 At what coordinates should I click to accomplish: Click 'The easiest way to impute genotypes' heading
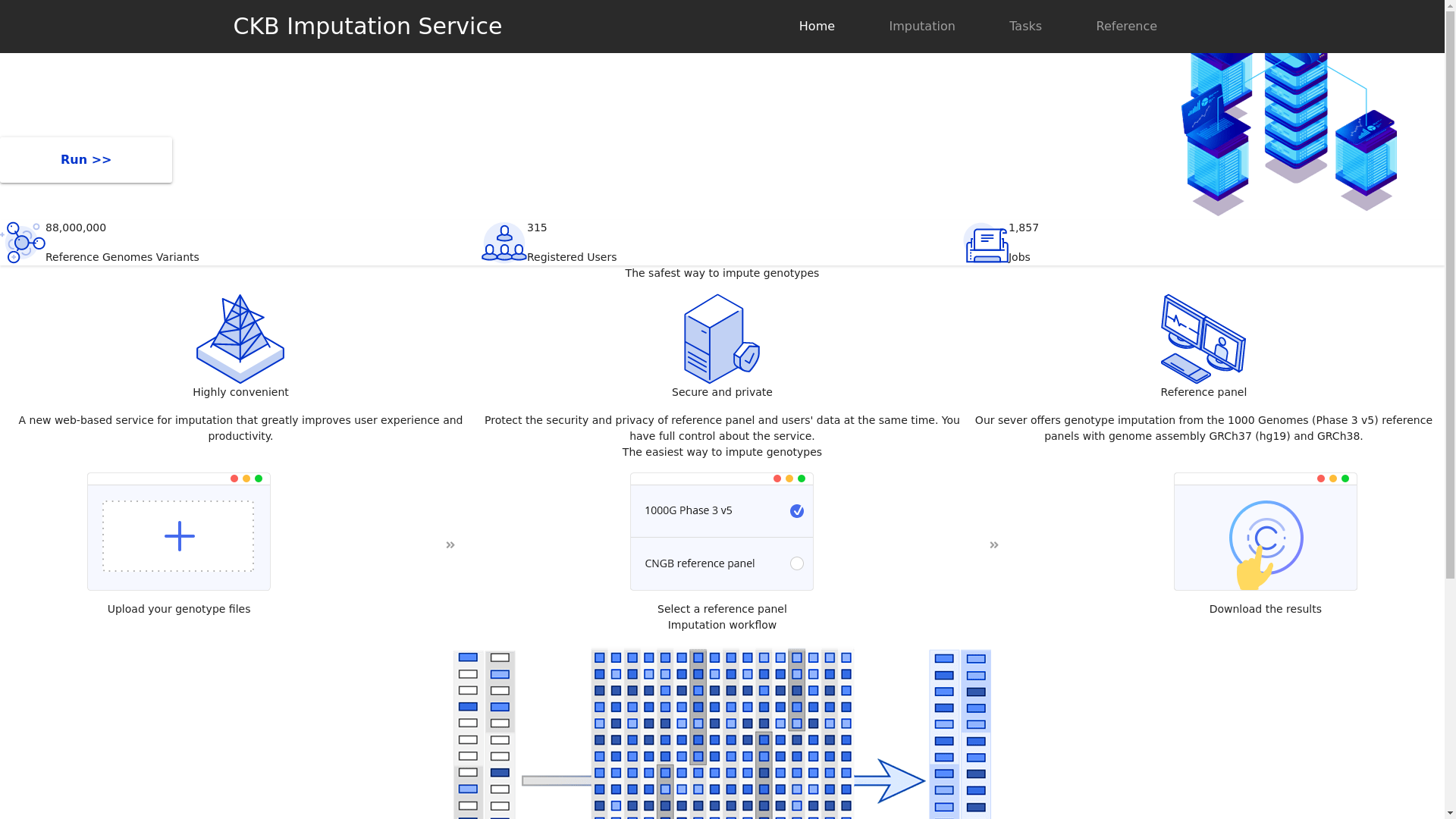[722, 452]
